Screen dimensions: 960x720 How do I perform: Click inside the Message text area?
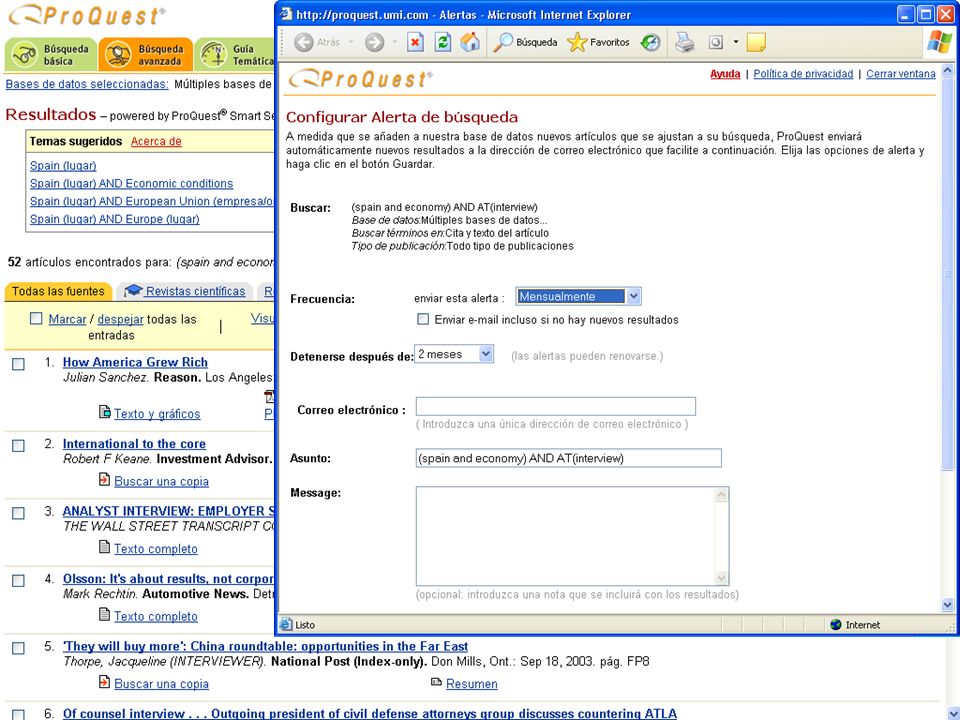[x=566, y=536]
